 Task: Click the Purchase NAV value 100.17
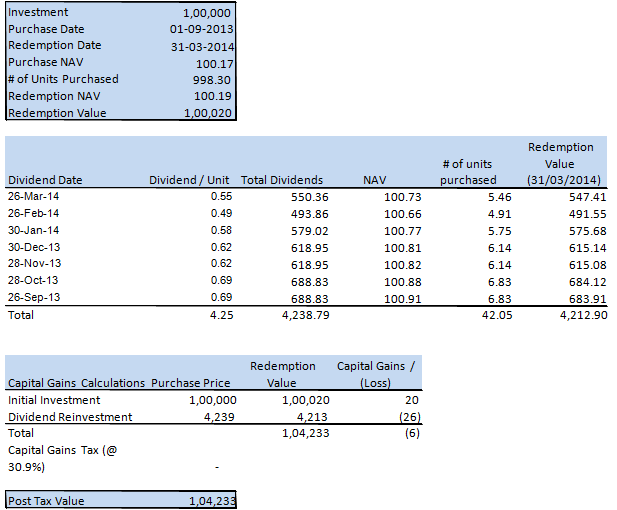point(214,64)
